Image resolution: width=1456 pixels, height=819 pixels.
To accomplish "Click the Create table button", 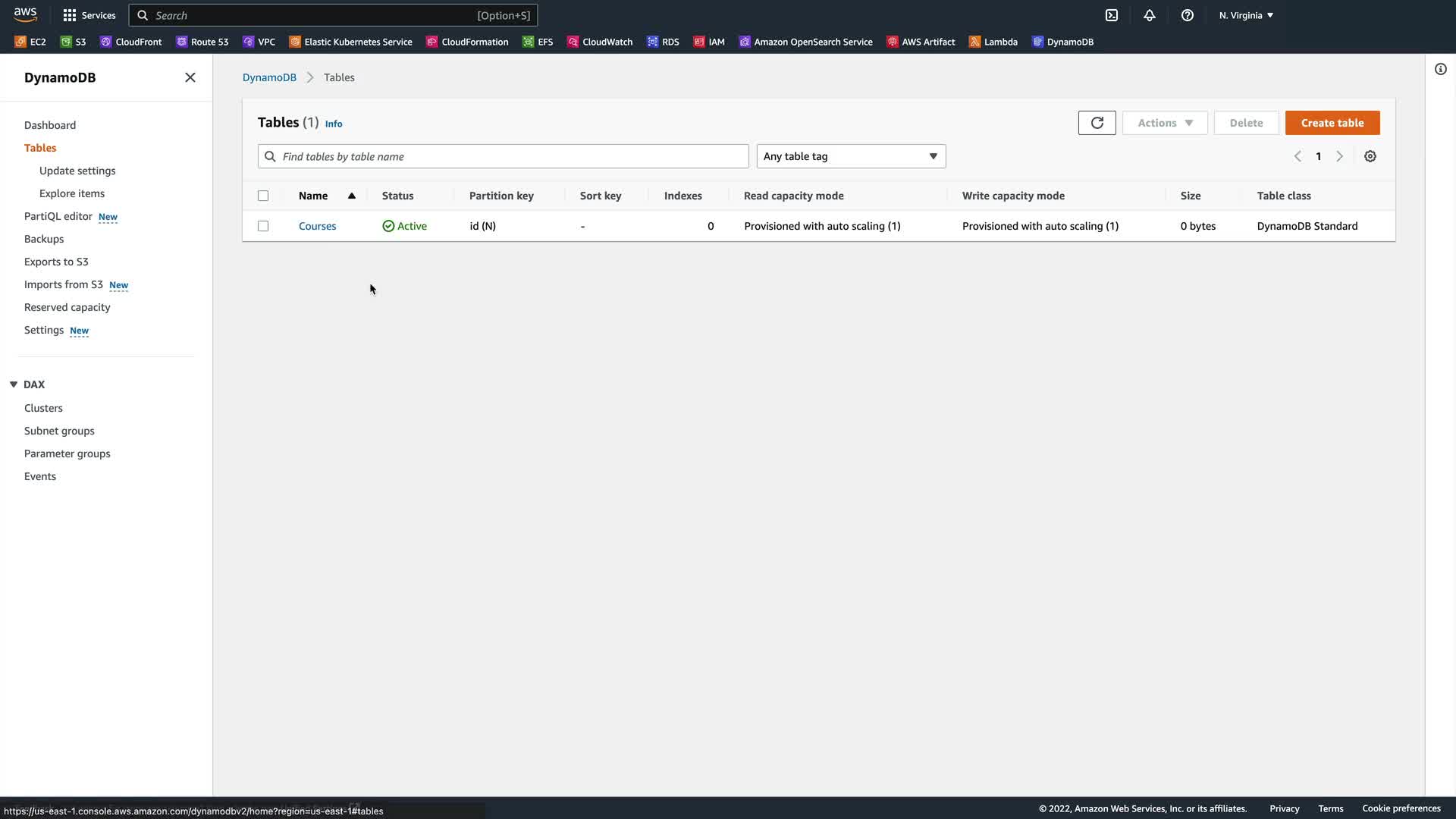I will (x=1332, y=123).
